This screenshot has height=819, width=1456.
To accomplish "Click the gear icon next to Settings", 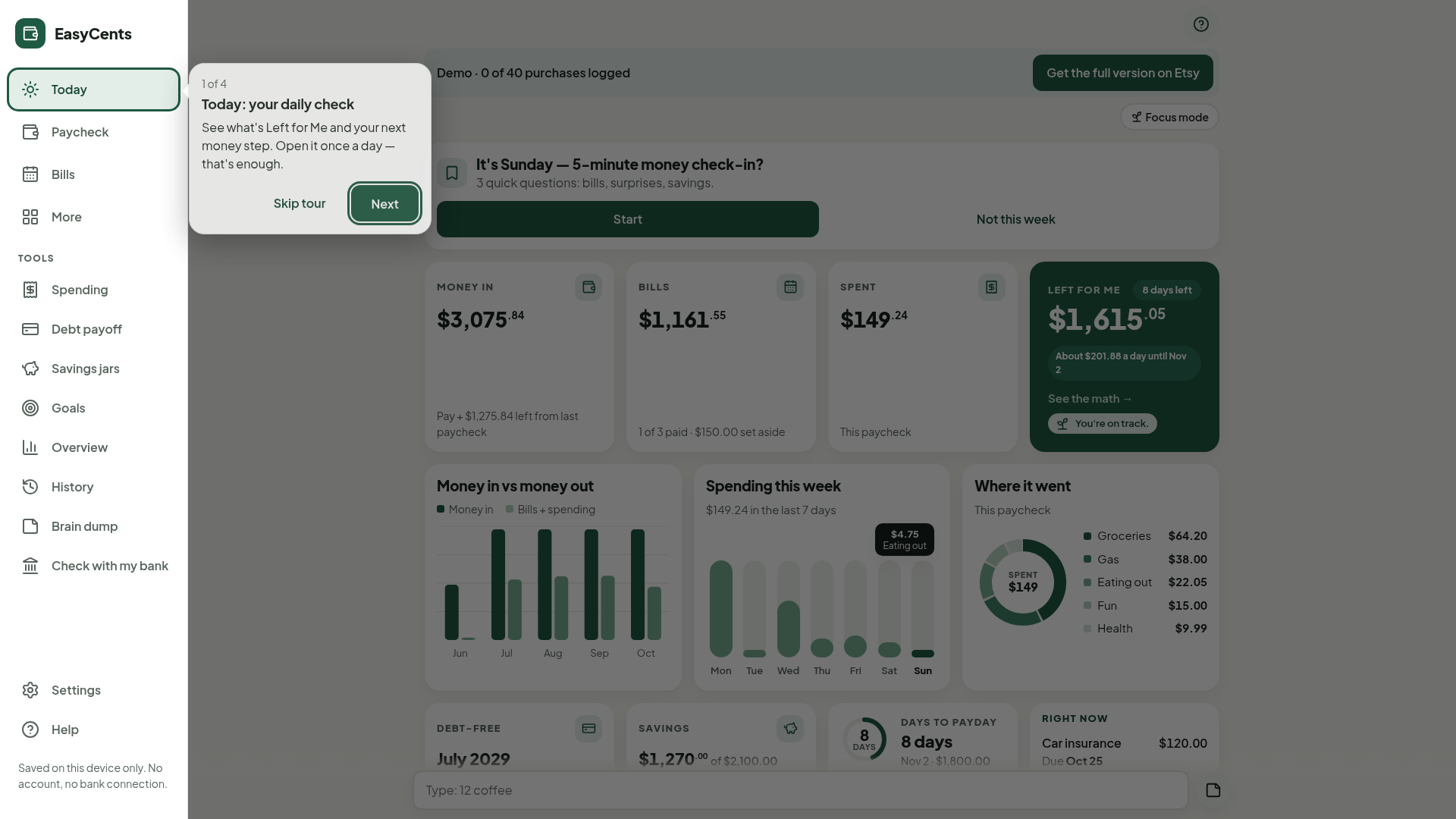I will tap(30, 690).
